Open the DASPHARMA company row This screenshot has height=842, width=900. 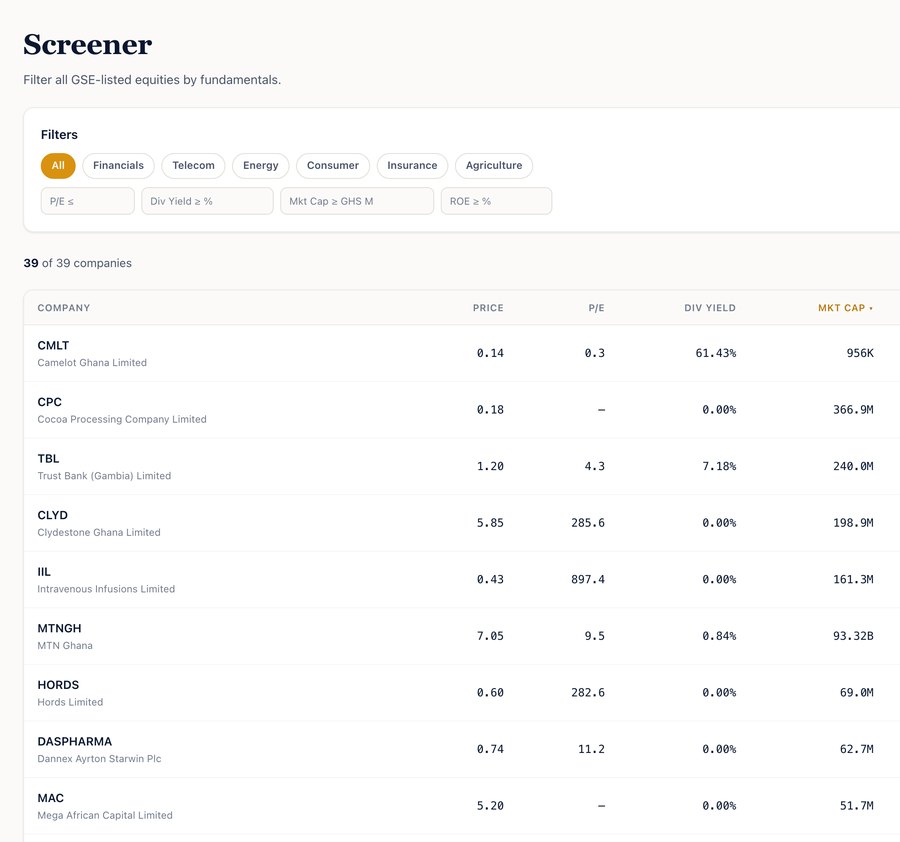click(461, 749)
